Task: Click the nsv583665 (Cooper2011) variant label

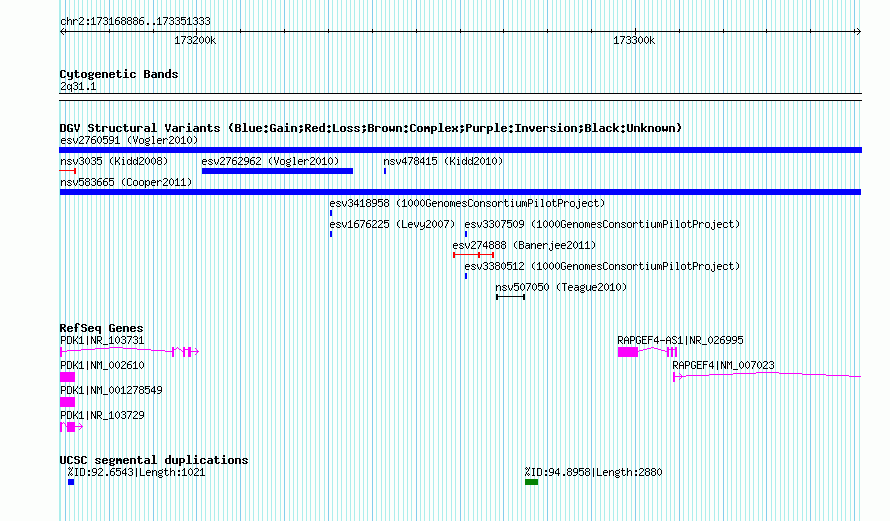Action: [x=126, y=182]
